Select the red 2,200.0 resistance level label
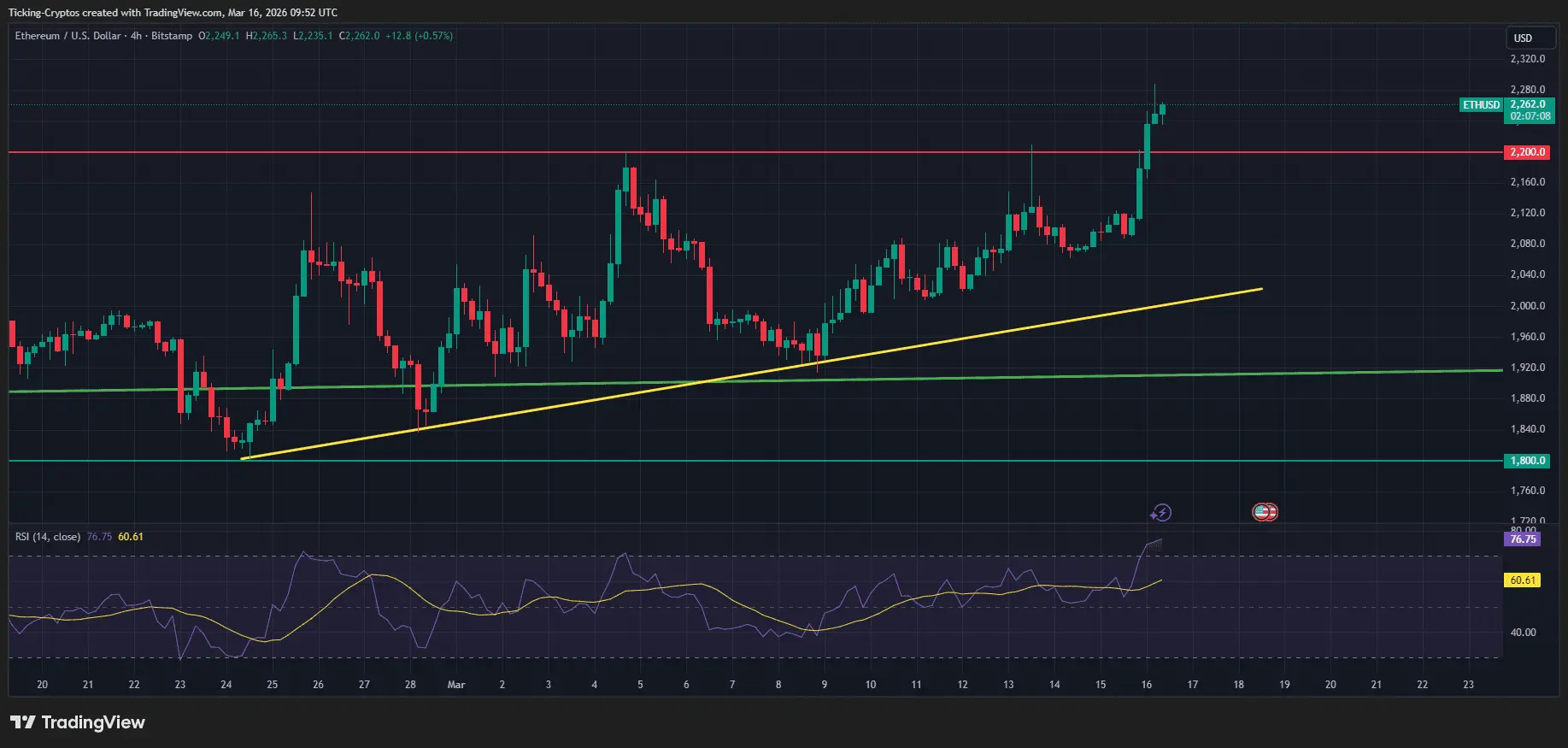This screenshot has height=748, width=1568. (1528, 152)
